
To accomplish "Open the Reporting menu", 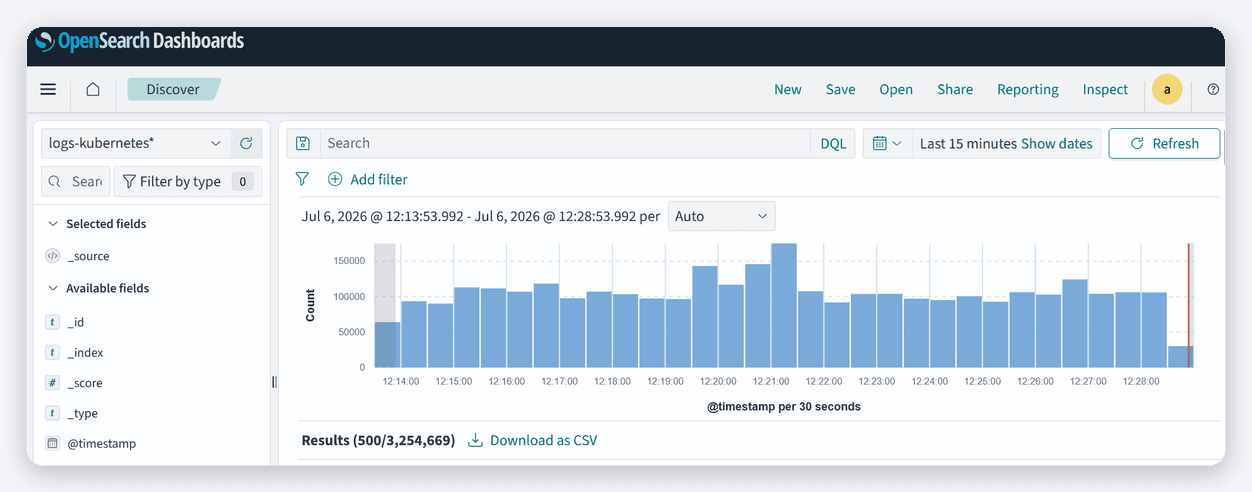I will [x=1028, y=89].
